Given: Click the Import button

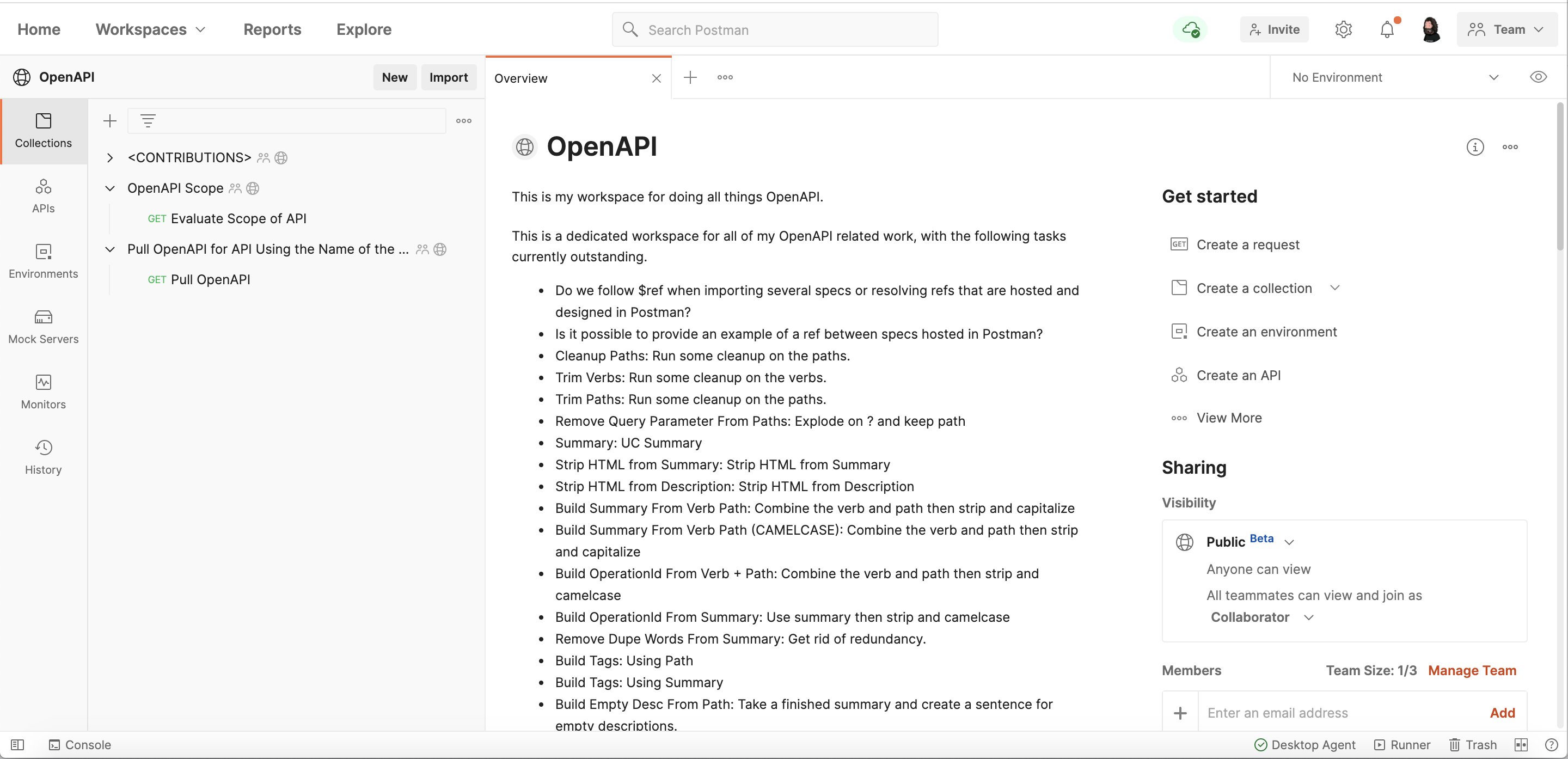Looking at the screenshot, I should pos(449,77).
